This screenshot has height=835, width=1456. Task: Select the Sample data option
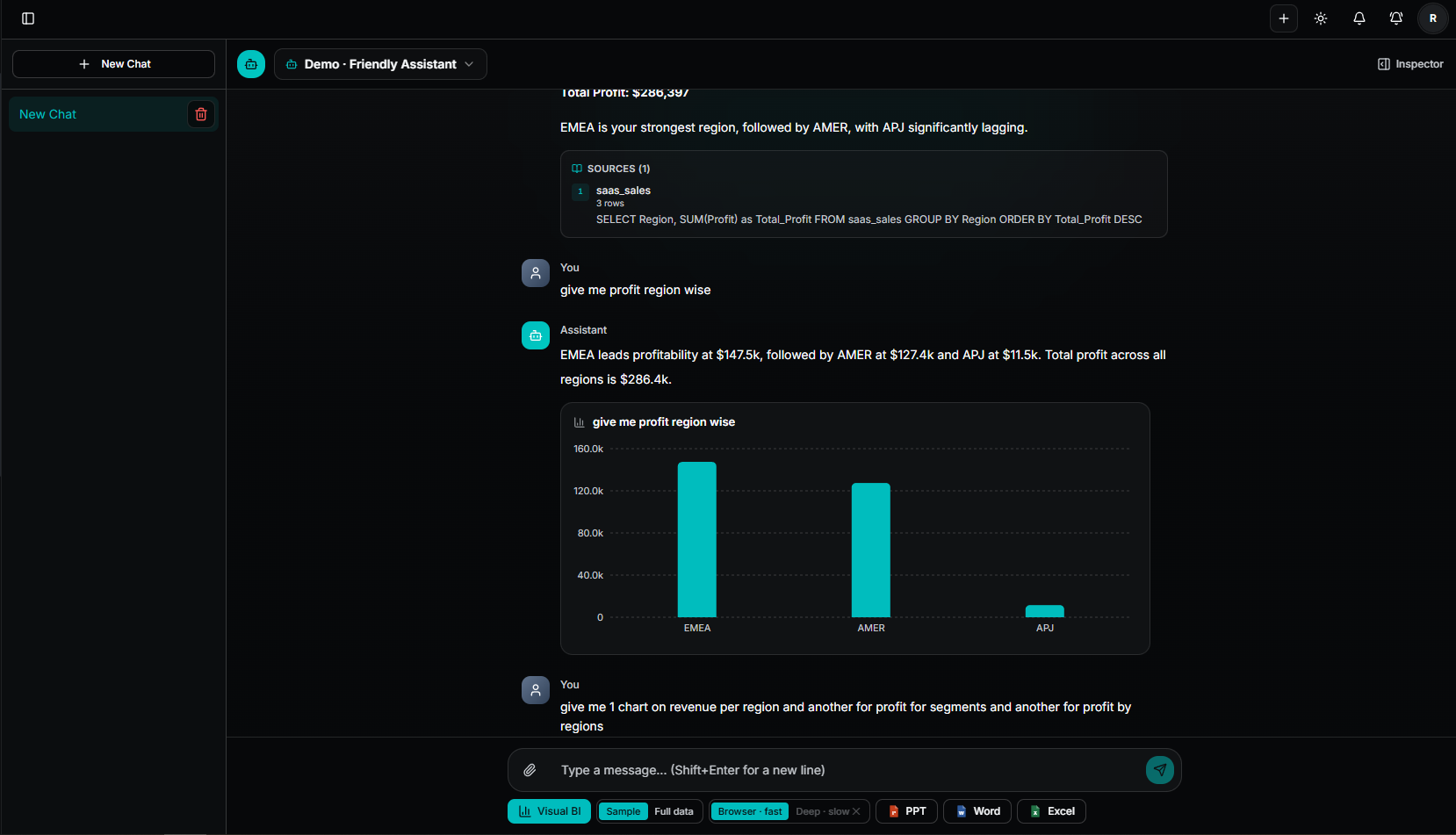623,811
